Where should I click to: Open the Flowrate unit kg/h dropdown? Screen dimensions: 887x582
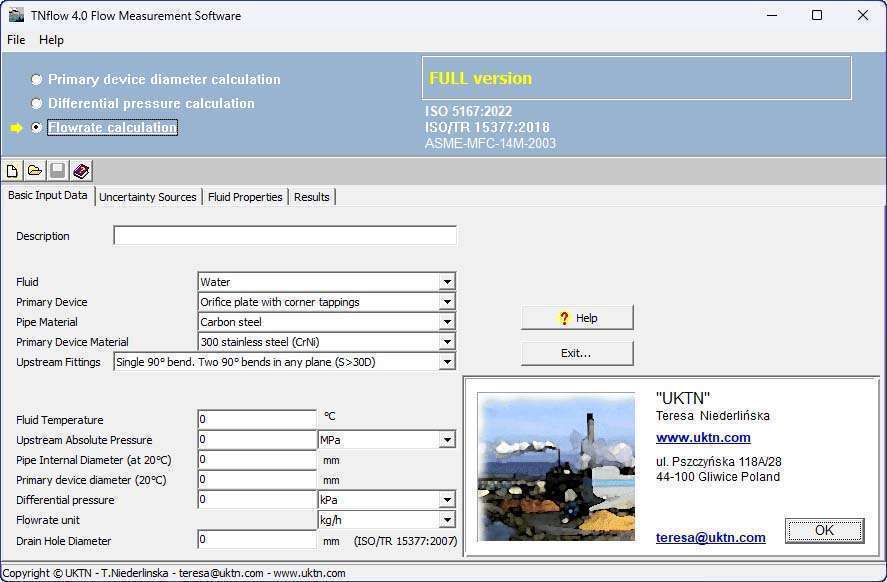[x=447, y=520]
